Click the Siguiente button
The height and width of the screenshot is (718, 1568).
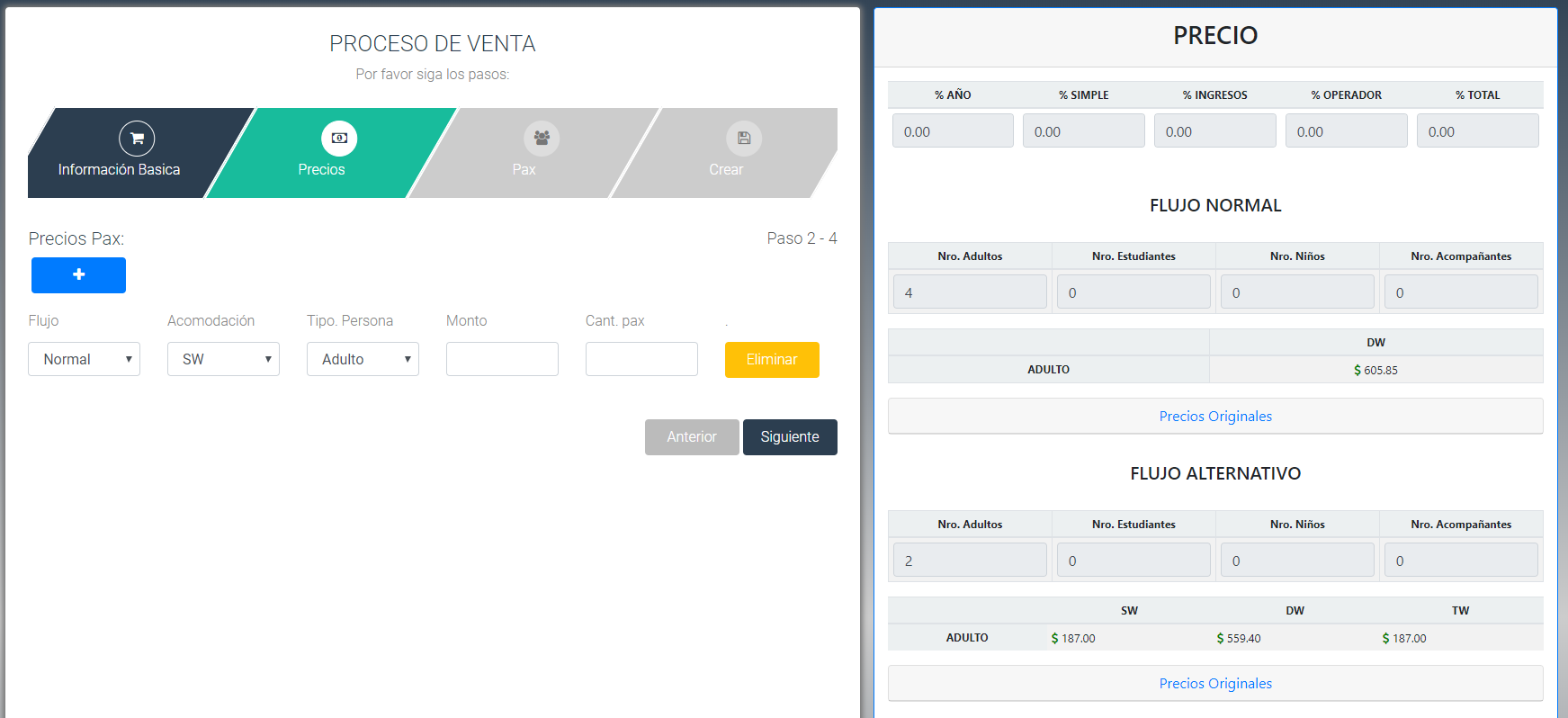tap(790, 437)
